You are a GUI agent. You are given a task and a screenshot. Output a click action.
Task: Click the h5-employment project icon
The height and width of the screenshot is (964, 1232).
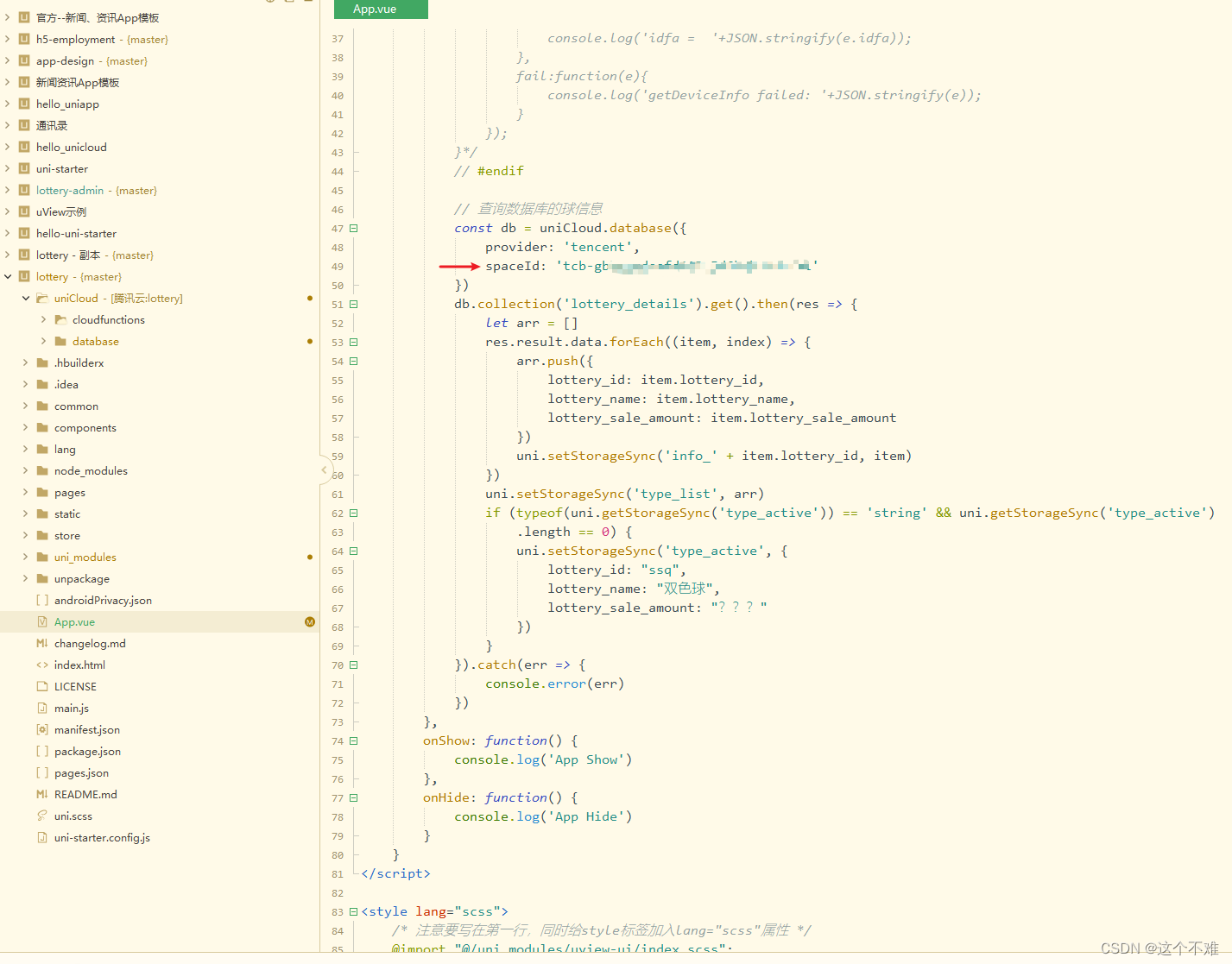[24, 39]
